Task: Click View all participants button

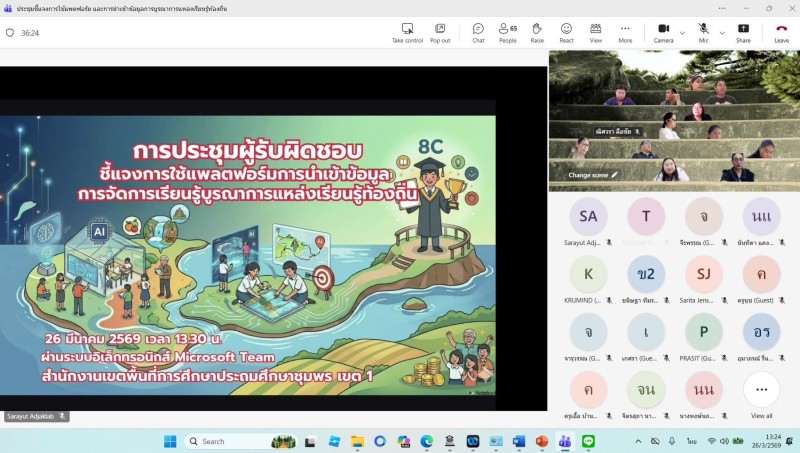Action: pos(761,390)
